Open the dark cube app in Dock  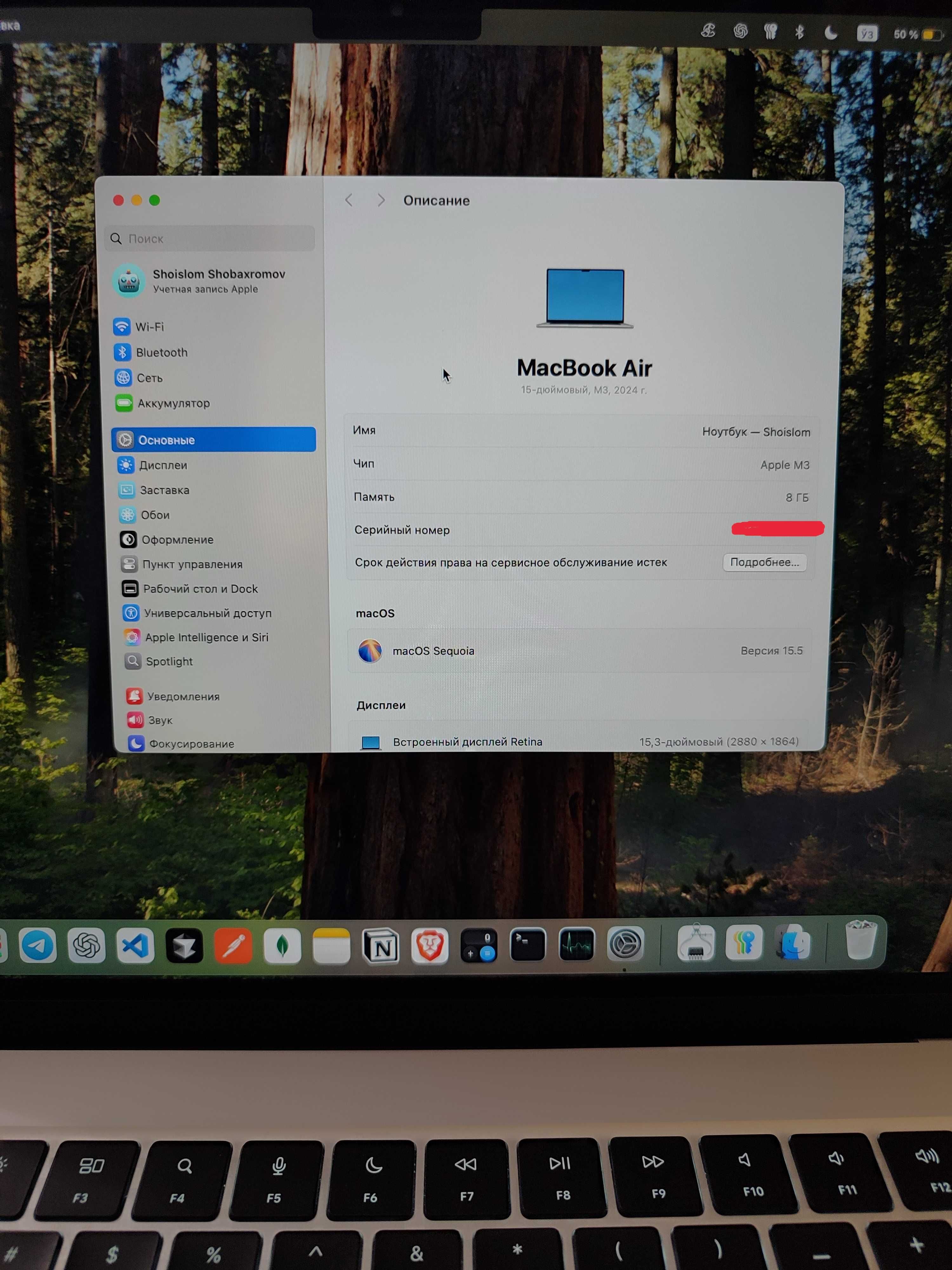pos(184,946)
